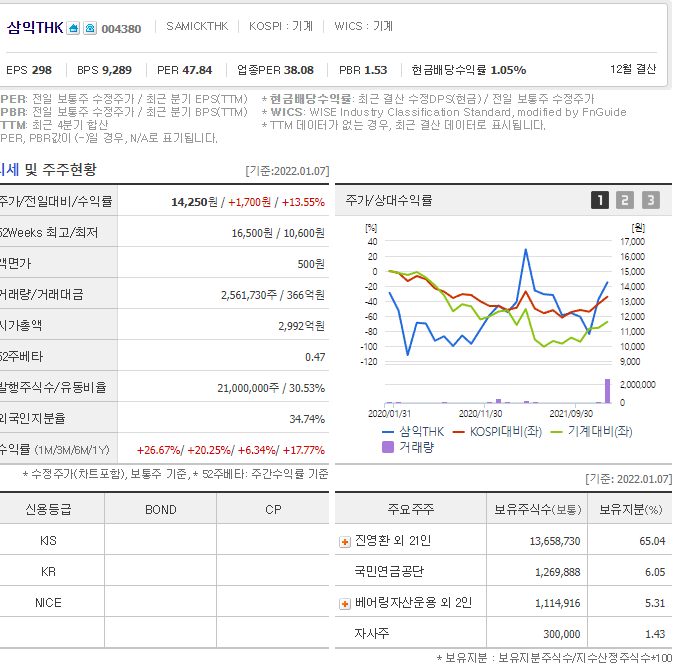This screenshot has height=671, width=684.
Task: Click the WICS : 기계 classification label
Action: coord(363,26)
